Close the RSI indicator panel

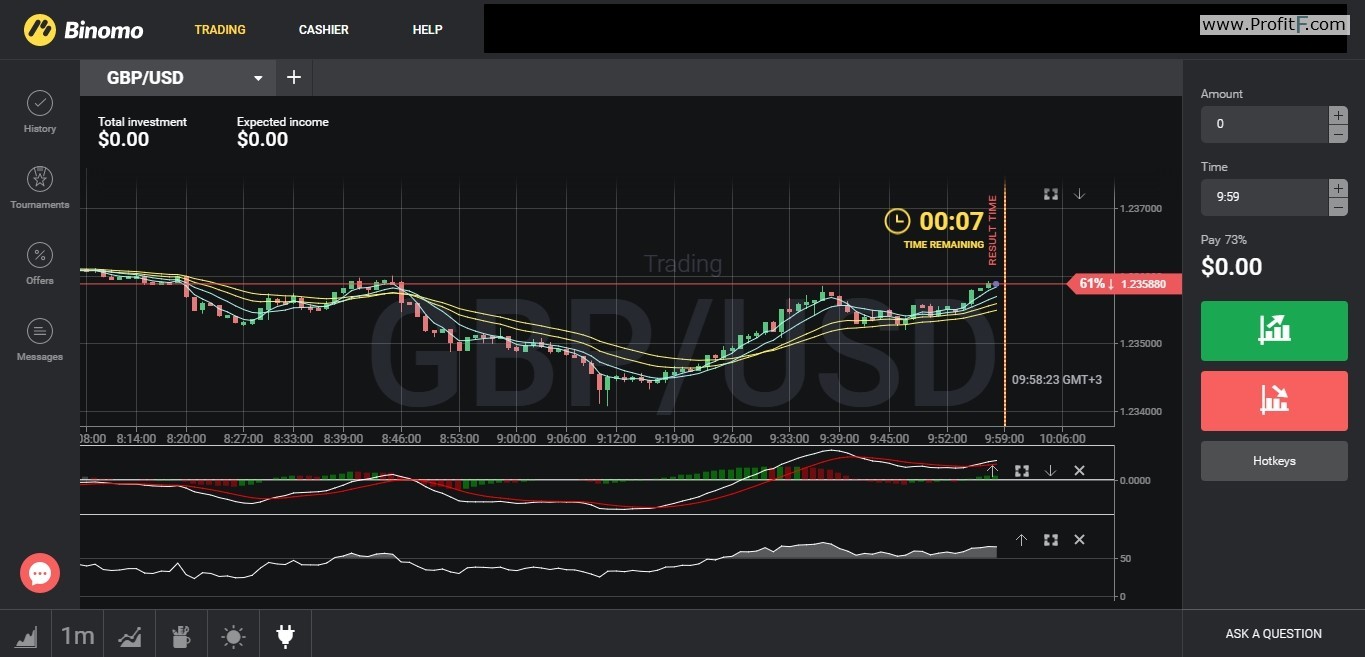click(1079, 539)
